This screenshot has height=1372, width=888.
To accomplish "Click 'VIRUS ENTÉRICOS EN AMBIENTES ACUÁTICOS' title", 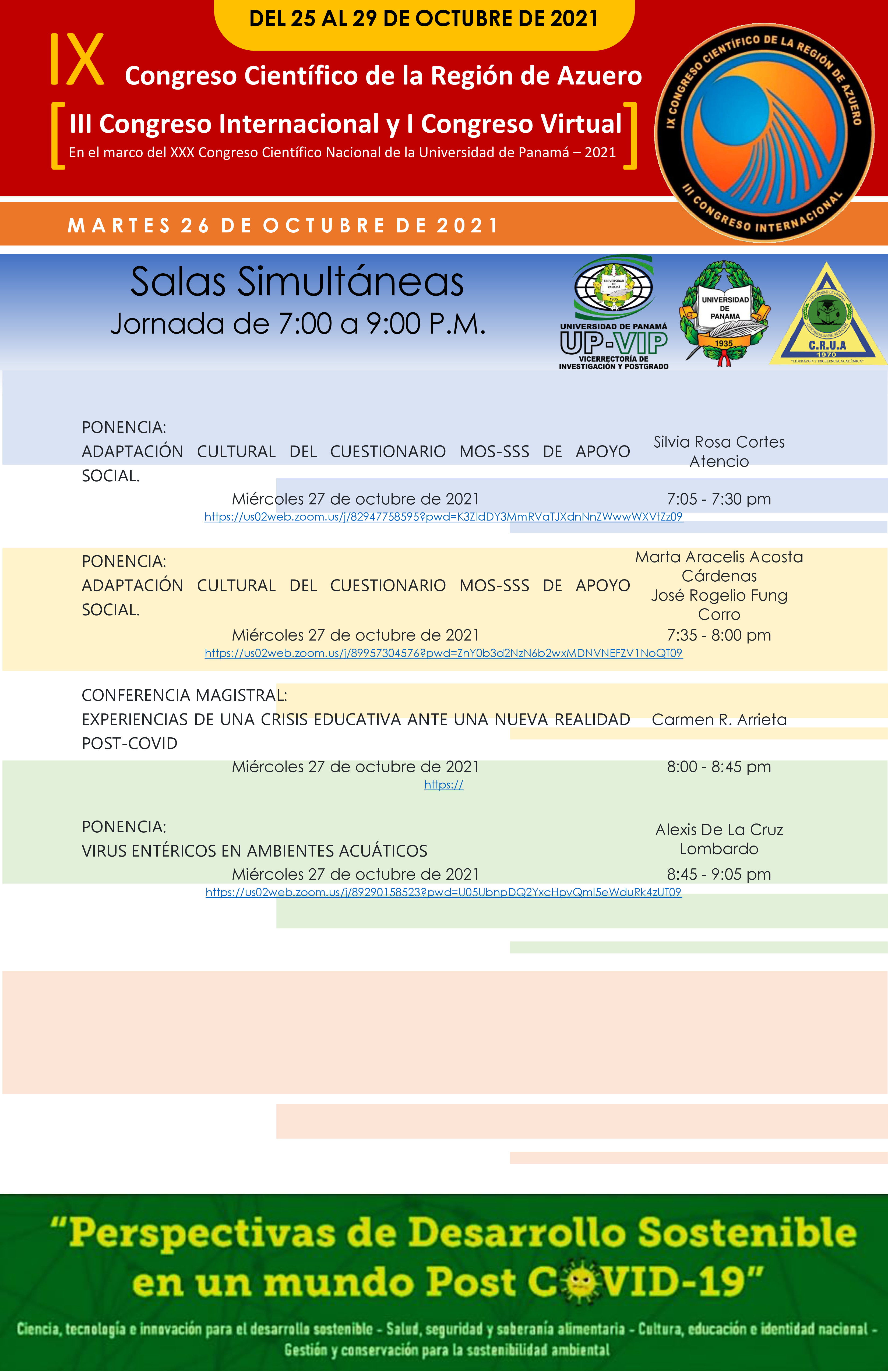I will [x=254, y=851].
